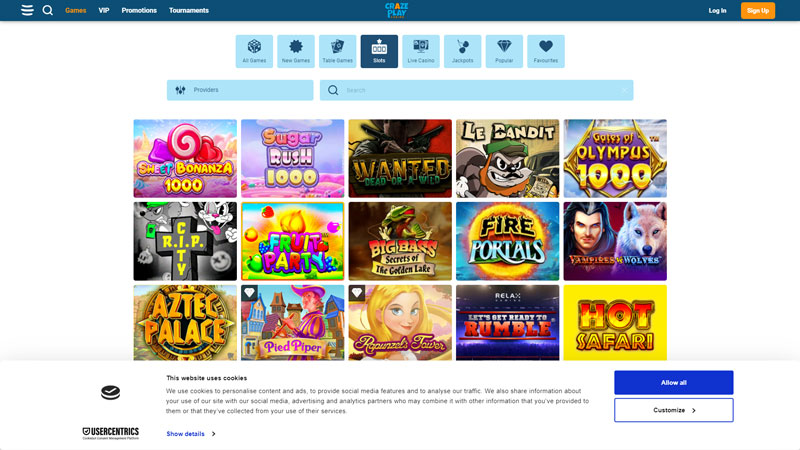Viewport: 800px width, 450px height.
Task: Click the cookie banner checkmark logo
Action: pos(110,392)
